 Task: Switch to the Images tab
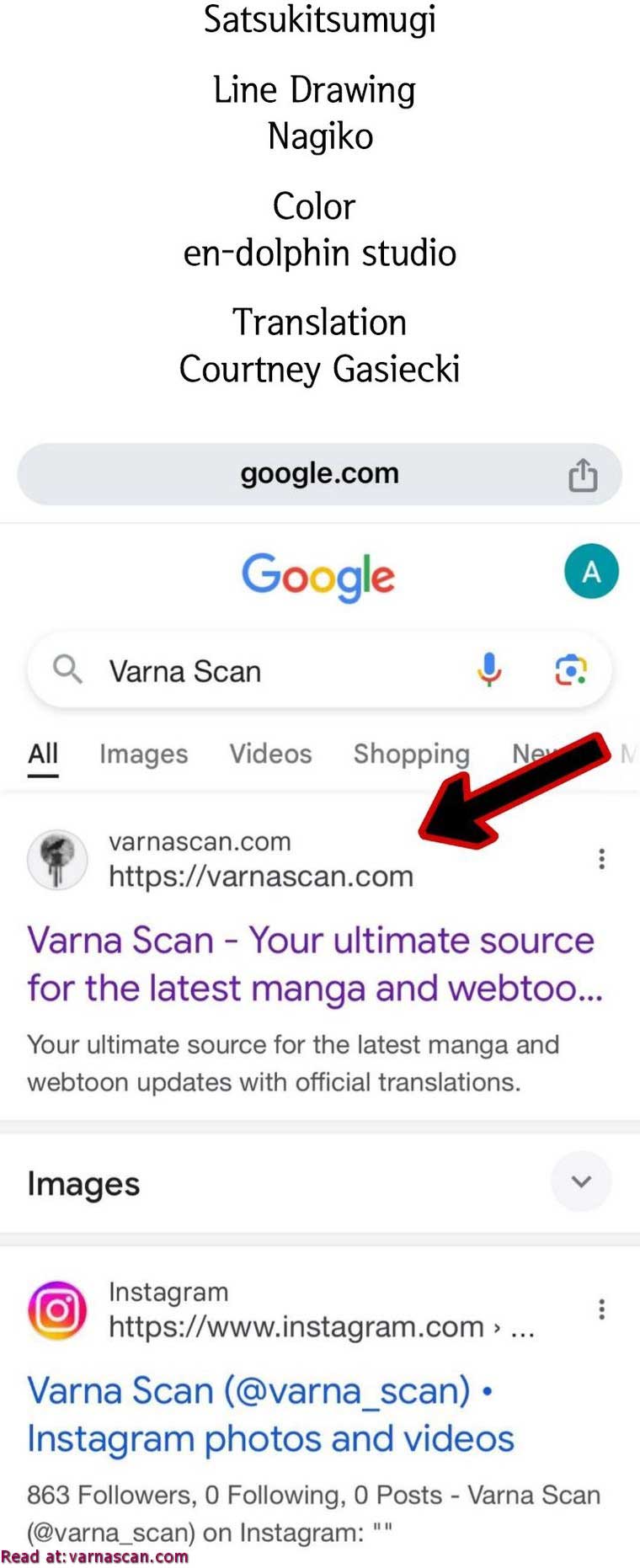coord(143,755)
